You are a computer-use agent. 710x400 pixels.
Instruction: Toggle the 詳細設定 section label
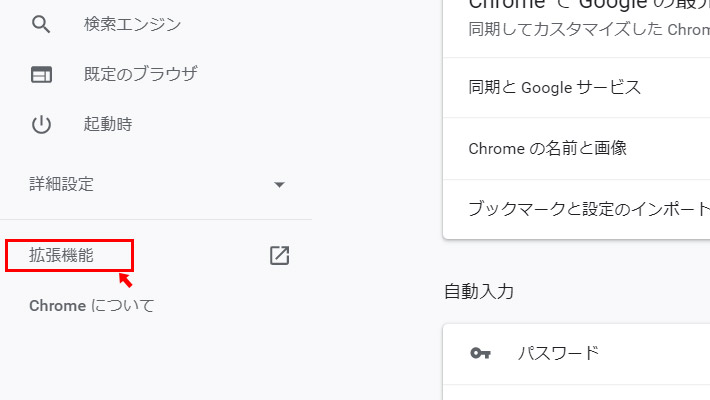[61, 184]
